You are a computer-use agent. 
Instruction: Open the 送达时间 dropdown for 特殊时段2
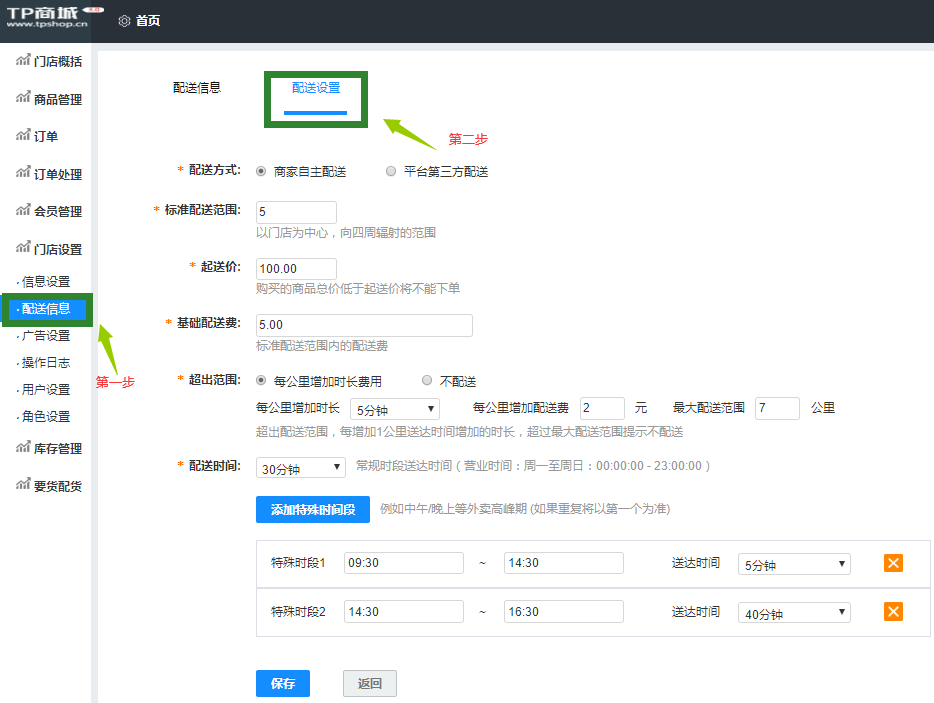click(793, 611)
